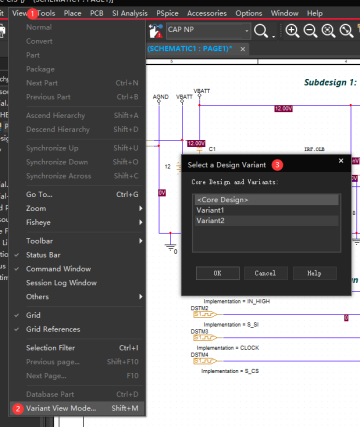This screenshot has height=428, width=360.
Task: Toggle Grid References option
Action: (77, 329)
